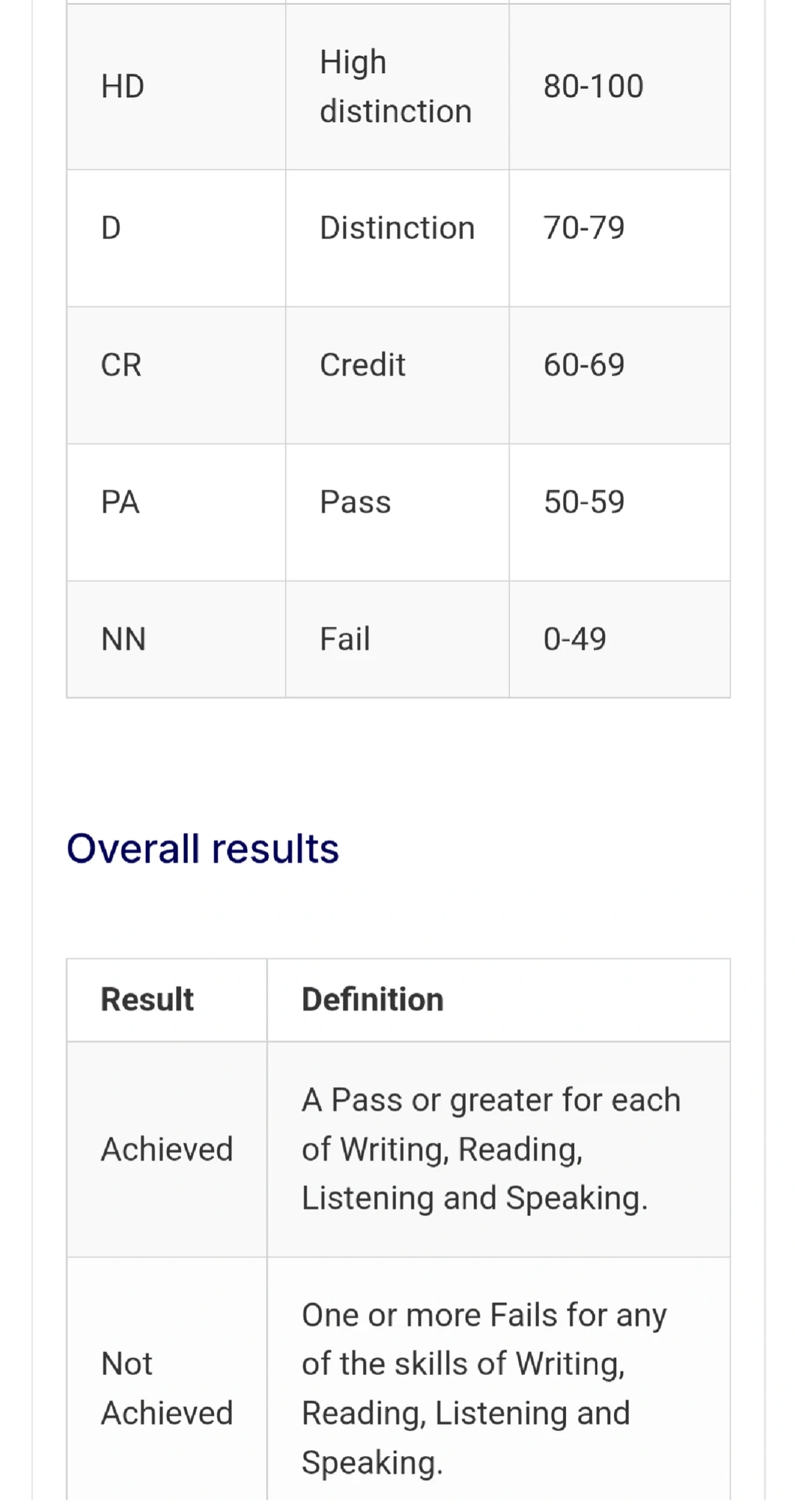This screenshot has width=795, height=1512.
Task: Select the Pass description cell
Action: tap(397, 513)
